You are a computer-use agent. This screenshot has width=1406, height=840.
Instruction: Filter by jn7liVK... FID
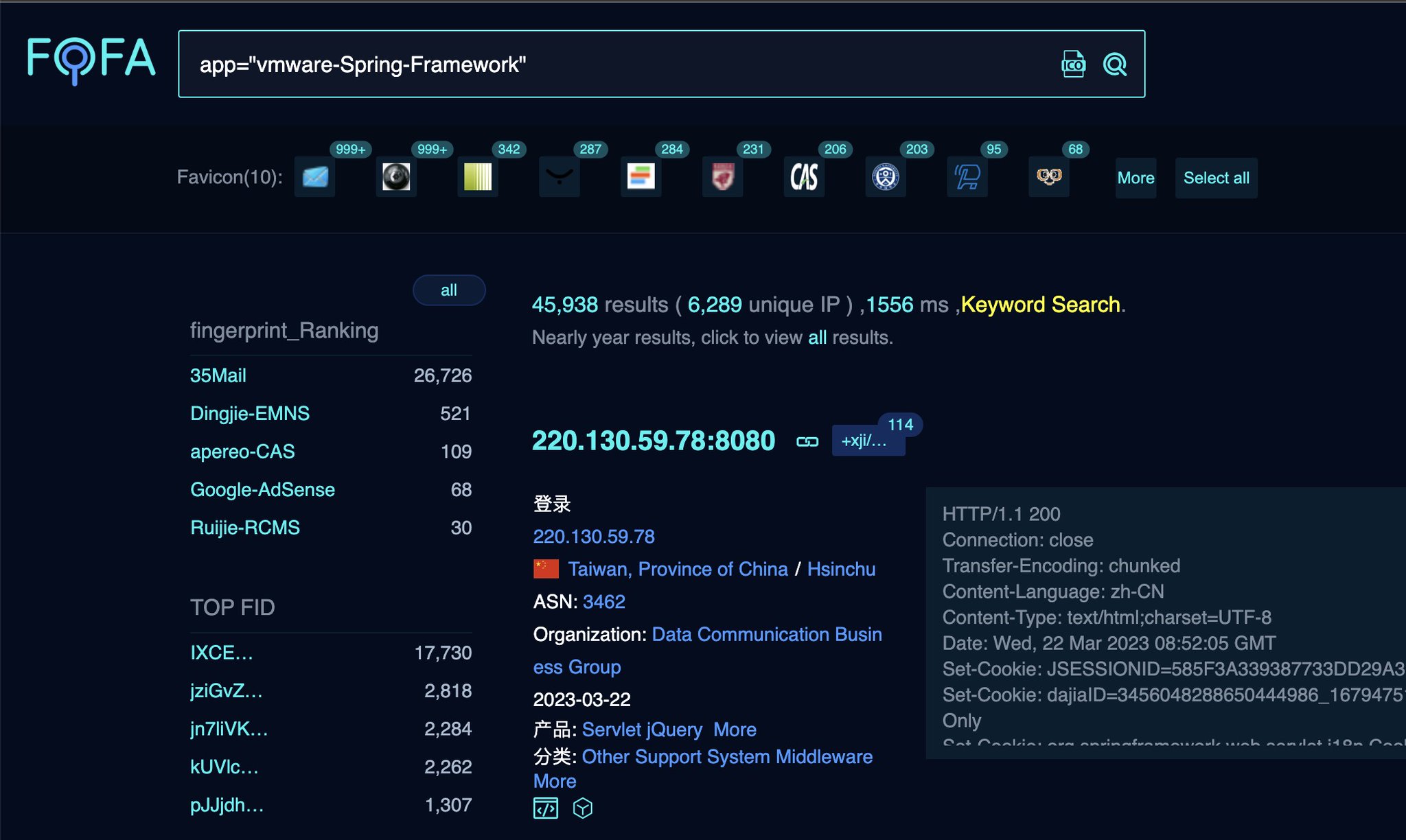(229, 729)
